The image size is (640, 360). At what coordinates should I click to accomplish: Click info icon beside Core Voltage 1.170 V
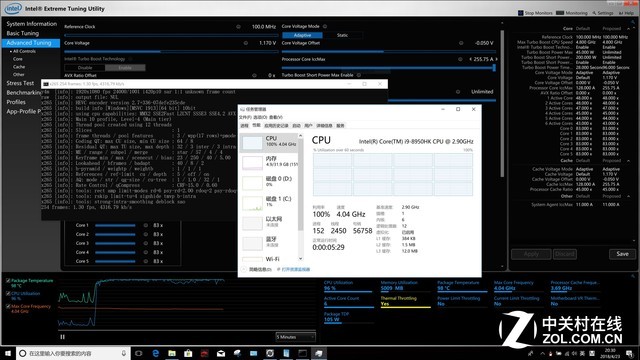(246, 43)
